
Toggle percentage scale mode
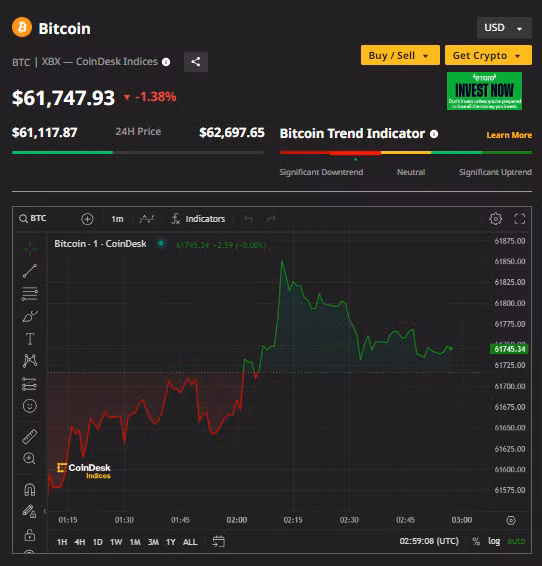476,541
